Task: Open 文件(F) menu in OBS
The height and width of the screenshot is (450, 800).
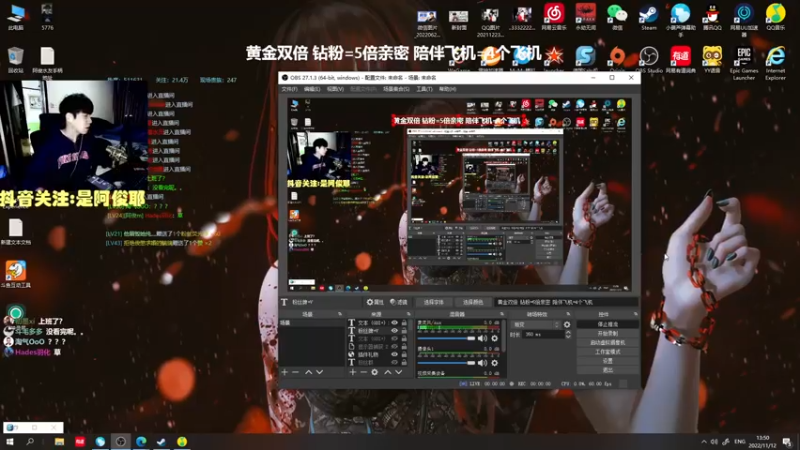Action: [x=289, y=89]
